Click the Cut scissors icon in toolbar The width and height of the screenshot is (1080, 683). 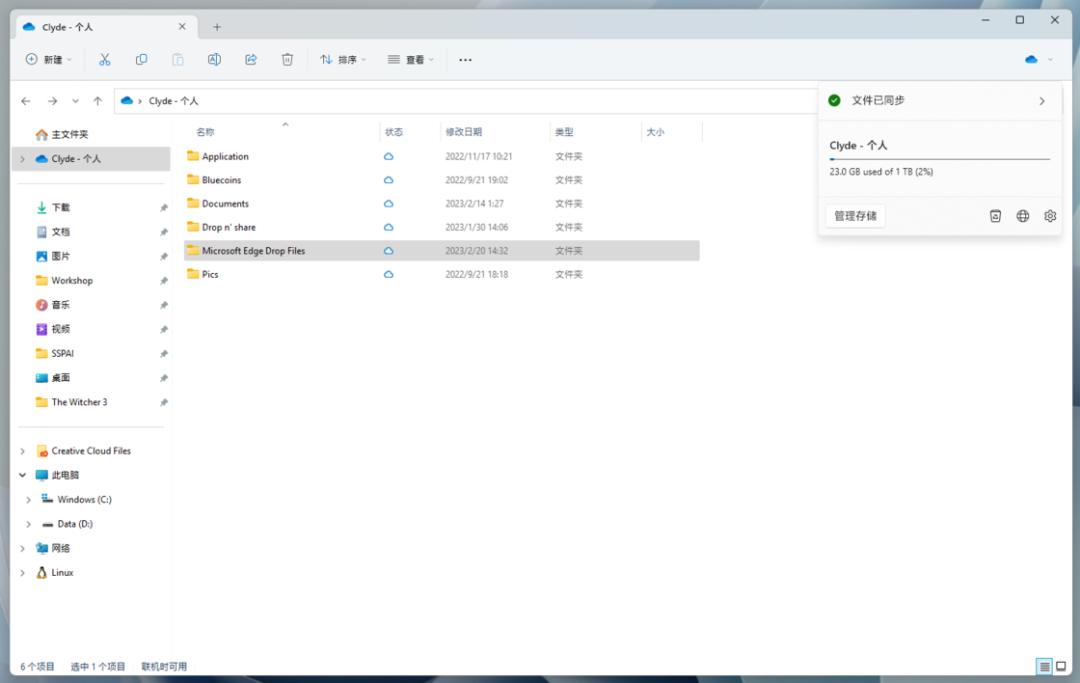104,60
